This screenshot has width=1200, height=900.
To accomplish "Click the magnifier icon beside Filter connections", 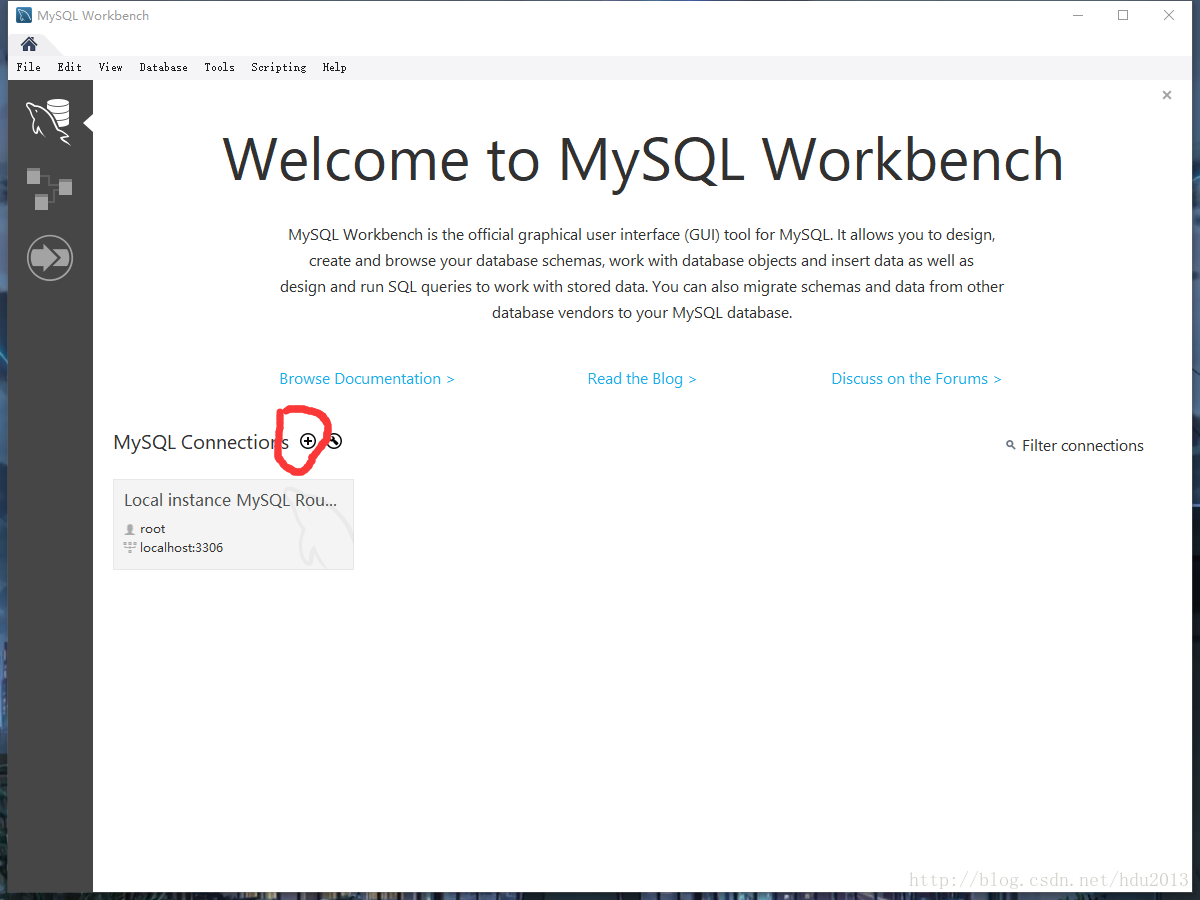I will click(1011, 446).
